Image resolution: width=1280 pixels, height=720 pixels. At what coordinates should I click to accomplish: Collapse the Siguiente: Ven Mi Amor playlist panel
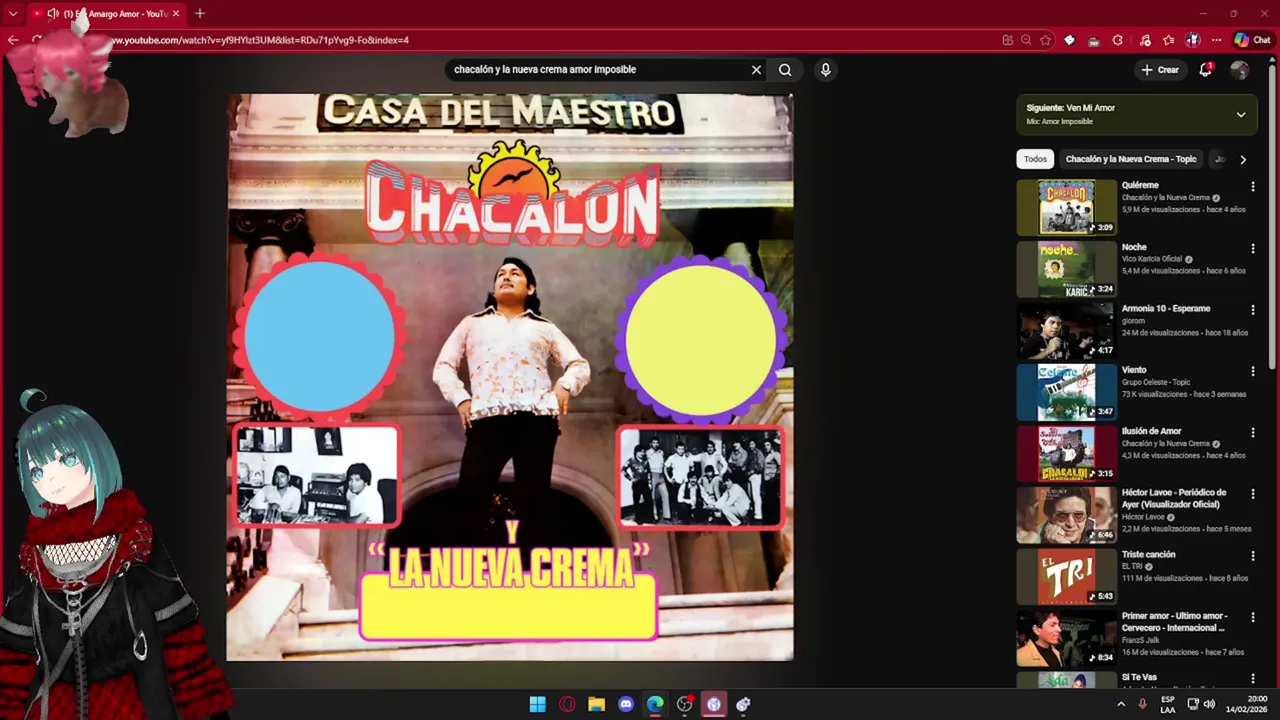pyautogui.click(x=1241, y=114)
